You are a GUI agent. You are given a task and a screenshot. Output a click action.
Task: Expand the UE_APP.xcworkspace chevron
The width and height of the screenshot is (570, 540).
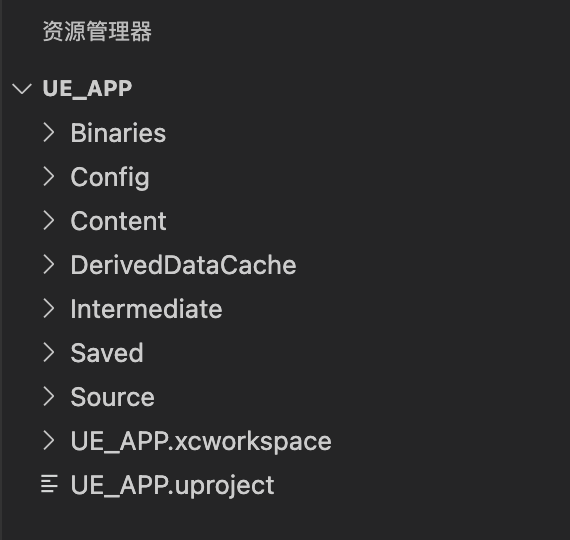click(x=49, y=440)
